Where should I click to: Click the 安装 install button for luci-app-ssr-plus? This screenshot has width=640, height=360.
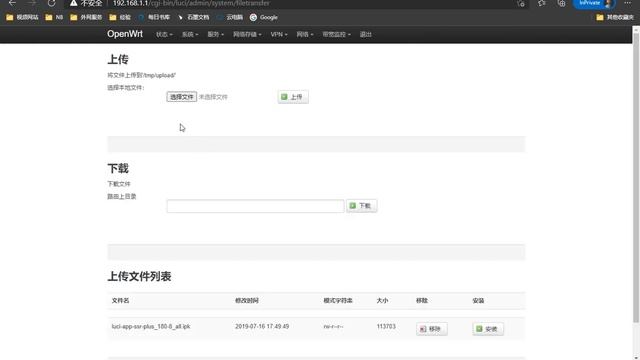pyautogui.click(x=488, y=329)
